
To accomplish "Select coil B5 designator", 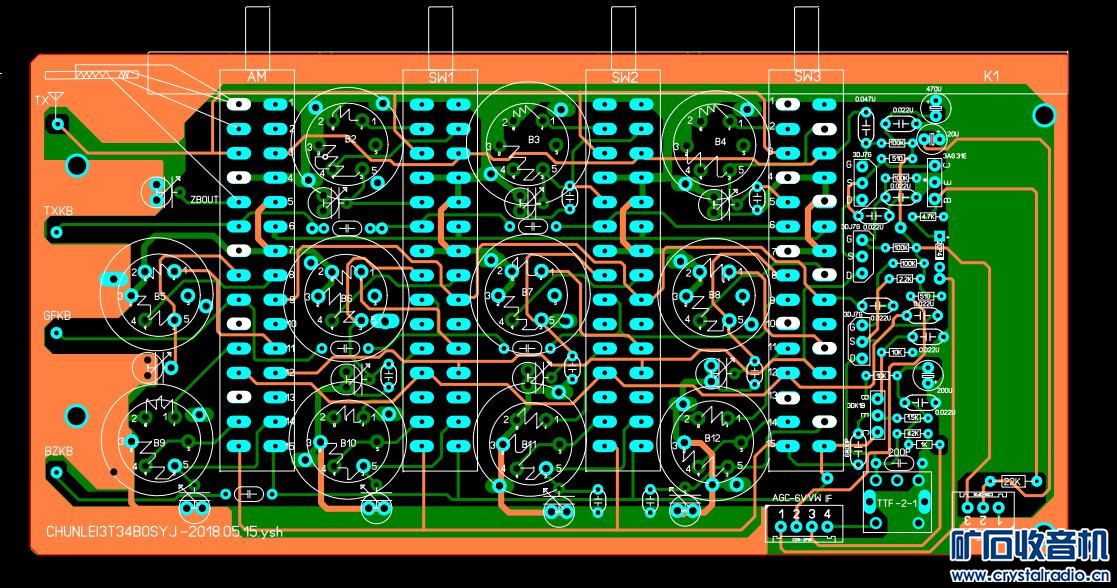I will (x=160, y=296).
